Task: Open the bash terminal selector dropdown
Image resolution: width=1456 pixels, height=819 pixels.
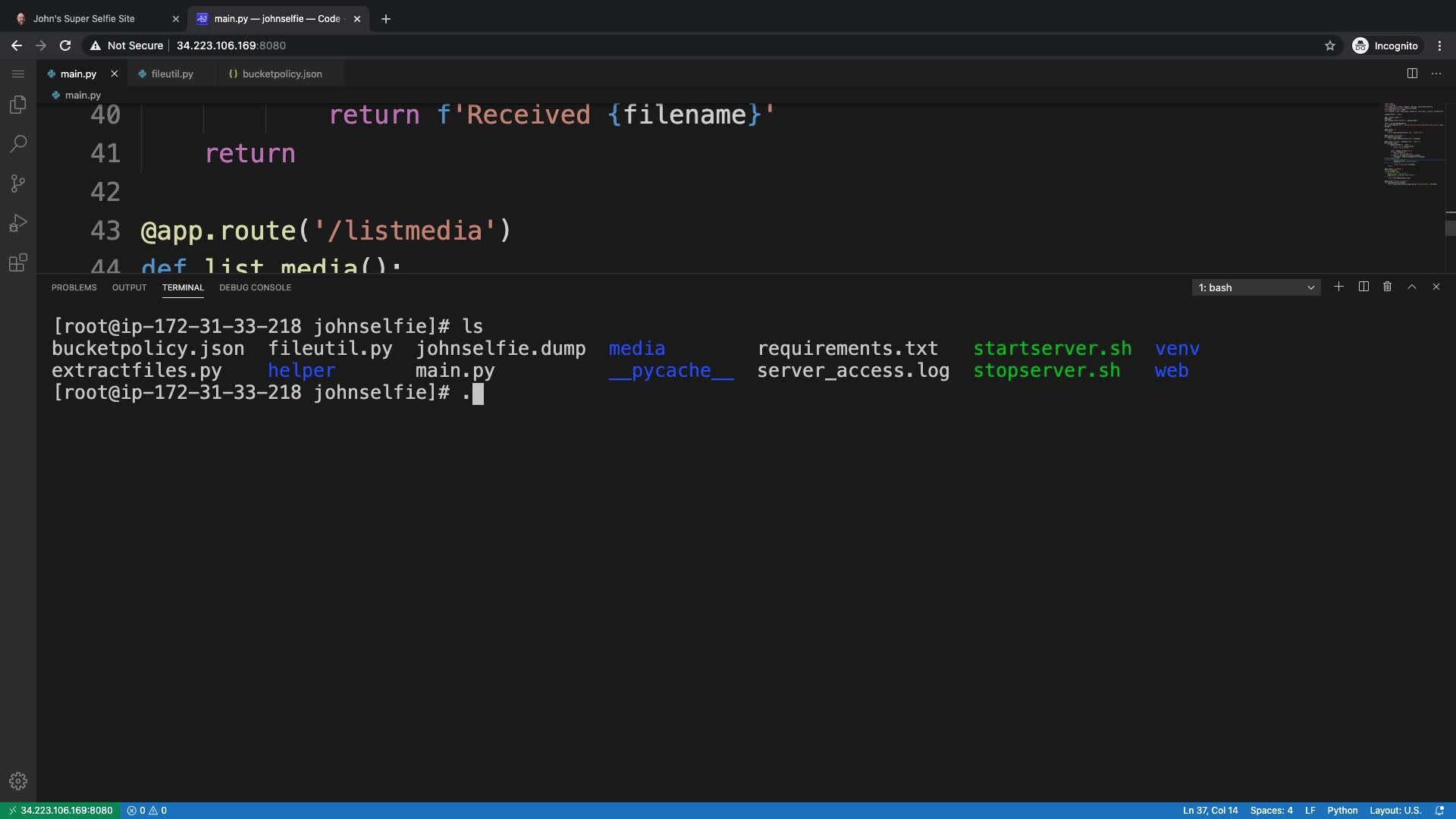Action: click(1256, 287)
